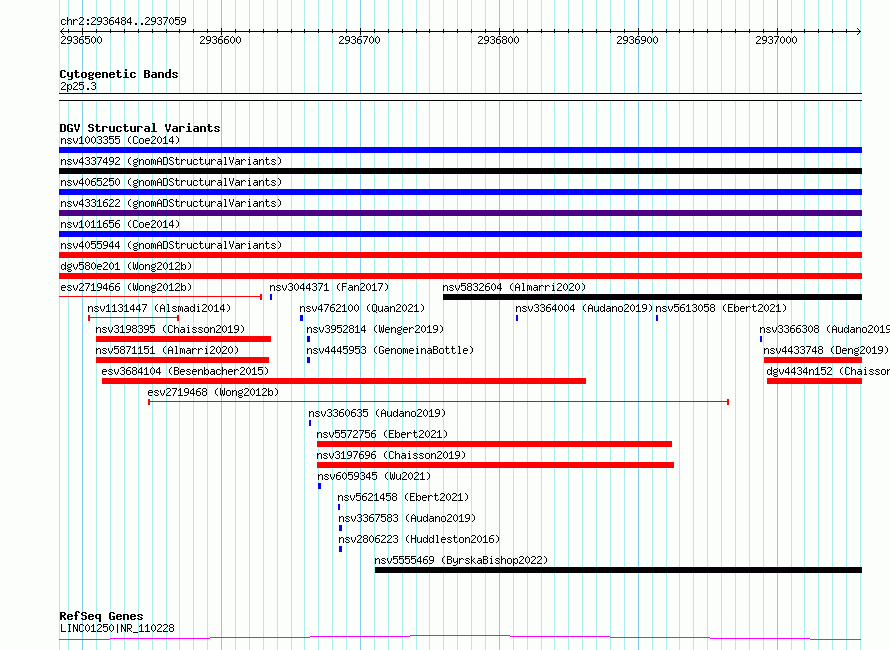Click the nsv4331622 variant label

coord(171,203)
